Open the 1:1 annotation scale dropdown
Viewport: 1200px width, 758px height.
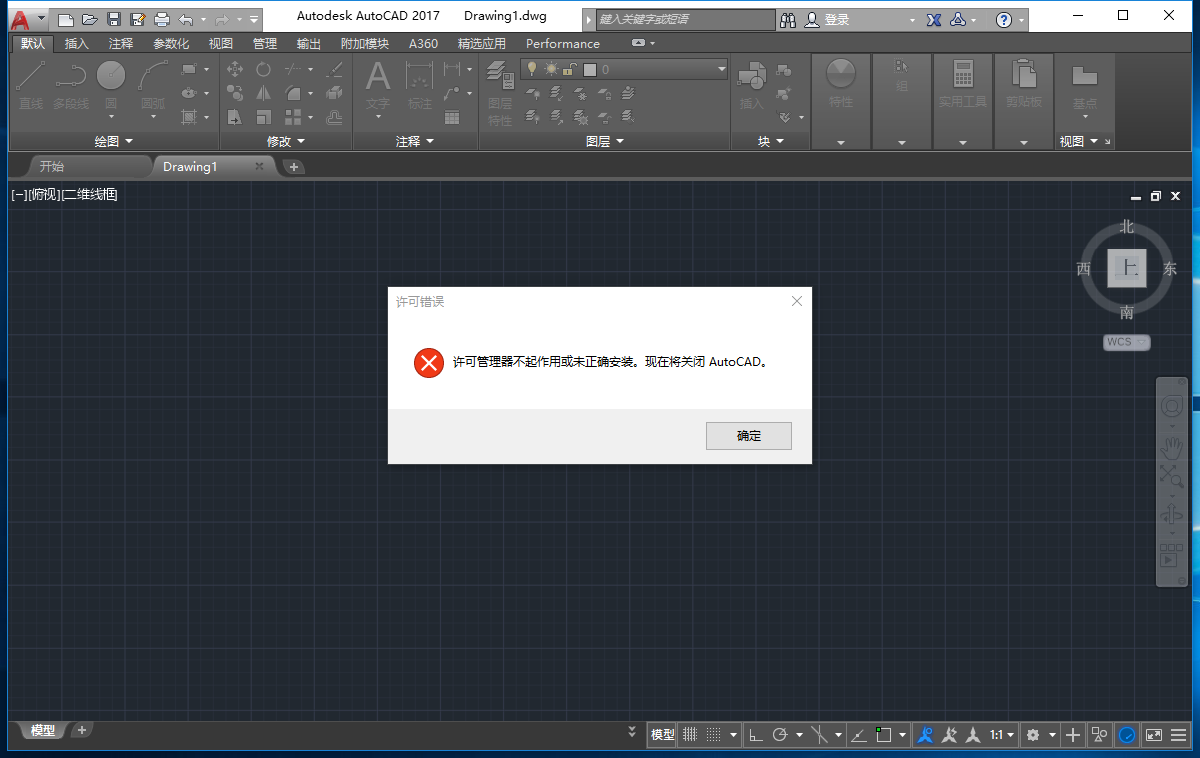[1002, 735]
